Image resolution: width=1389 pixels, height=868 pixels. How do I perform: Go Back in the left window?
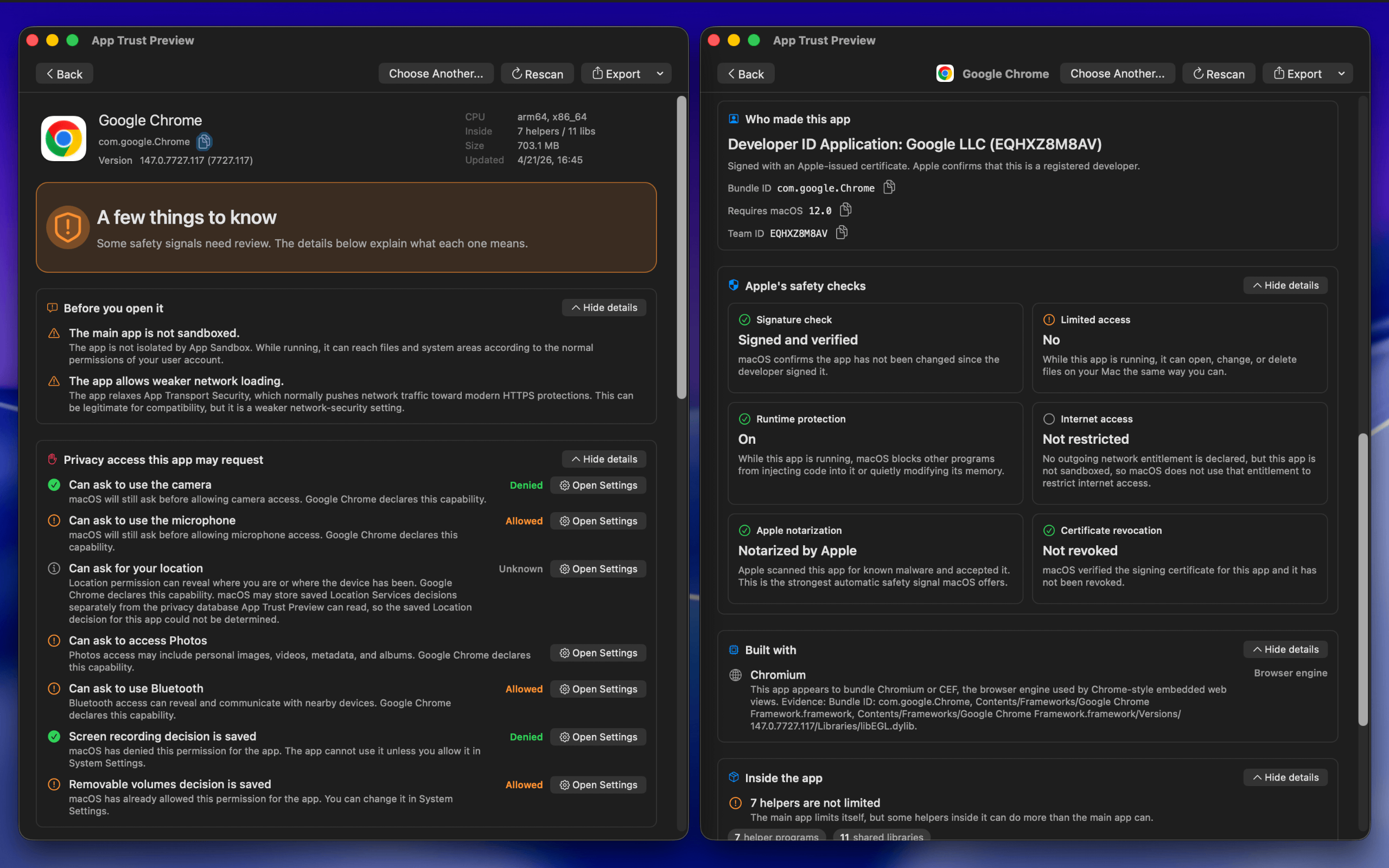point(64,73)
